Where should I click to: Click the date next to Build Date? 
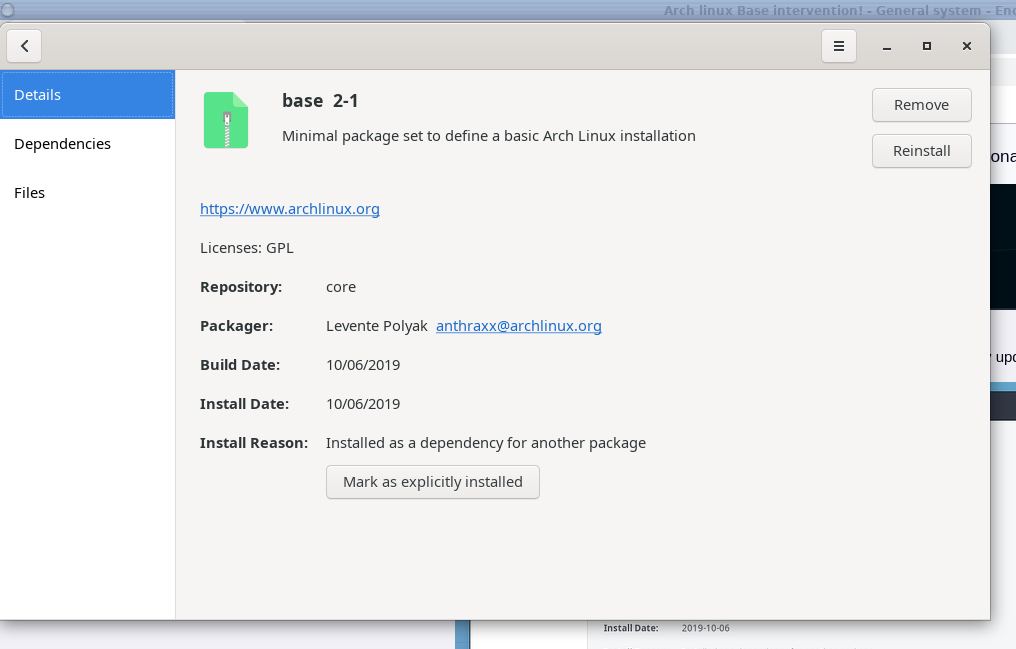click(x=363, y=365)
